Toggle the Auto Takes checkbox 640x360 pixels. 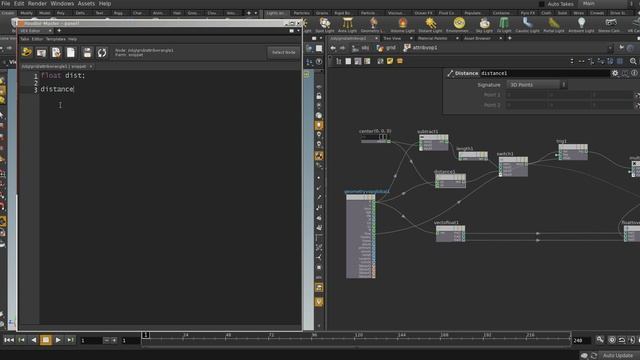542,4
